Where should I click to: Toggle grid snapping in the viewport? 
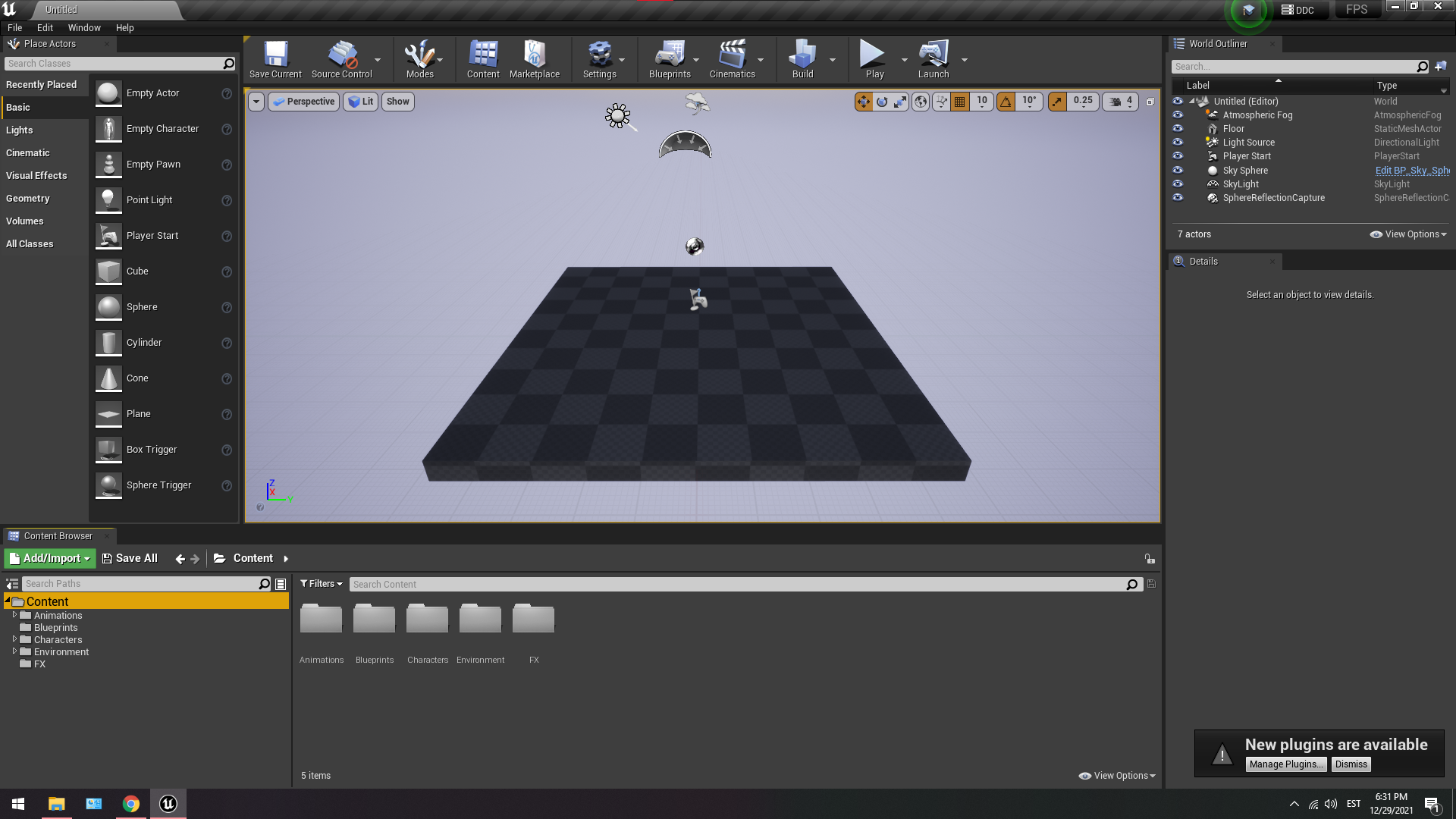tap(960, 102)
